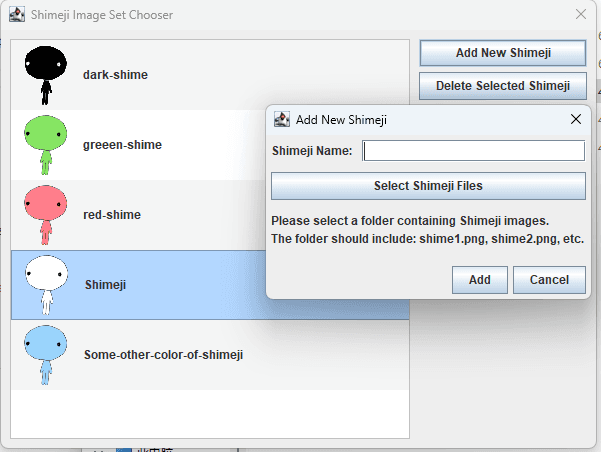Click Delete Selected Shimeji button
Screen dimensions: 601x452
[x=503, y=86]
